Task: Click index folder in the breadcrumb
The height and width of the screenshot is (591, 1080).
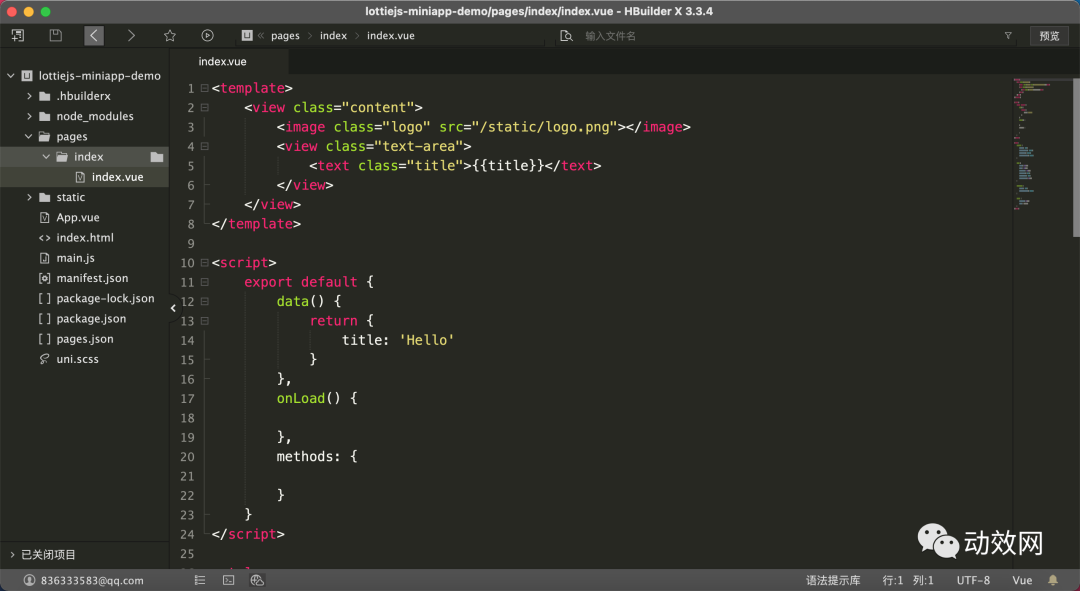Action: [333, 36]
